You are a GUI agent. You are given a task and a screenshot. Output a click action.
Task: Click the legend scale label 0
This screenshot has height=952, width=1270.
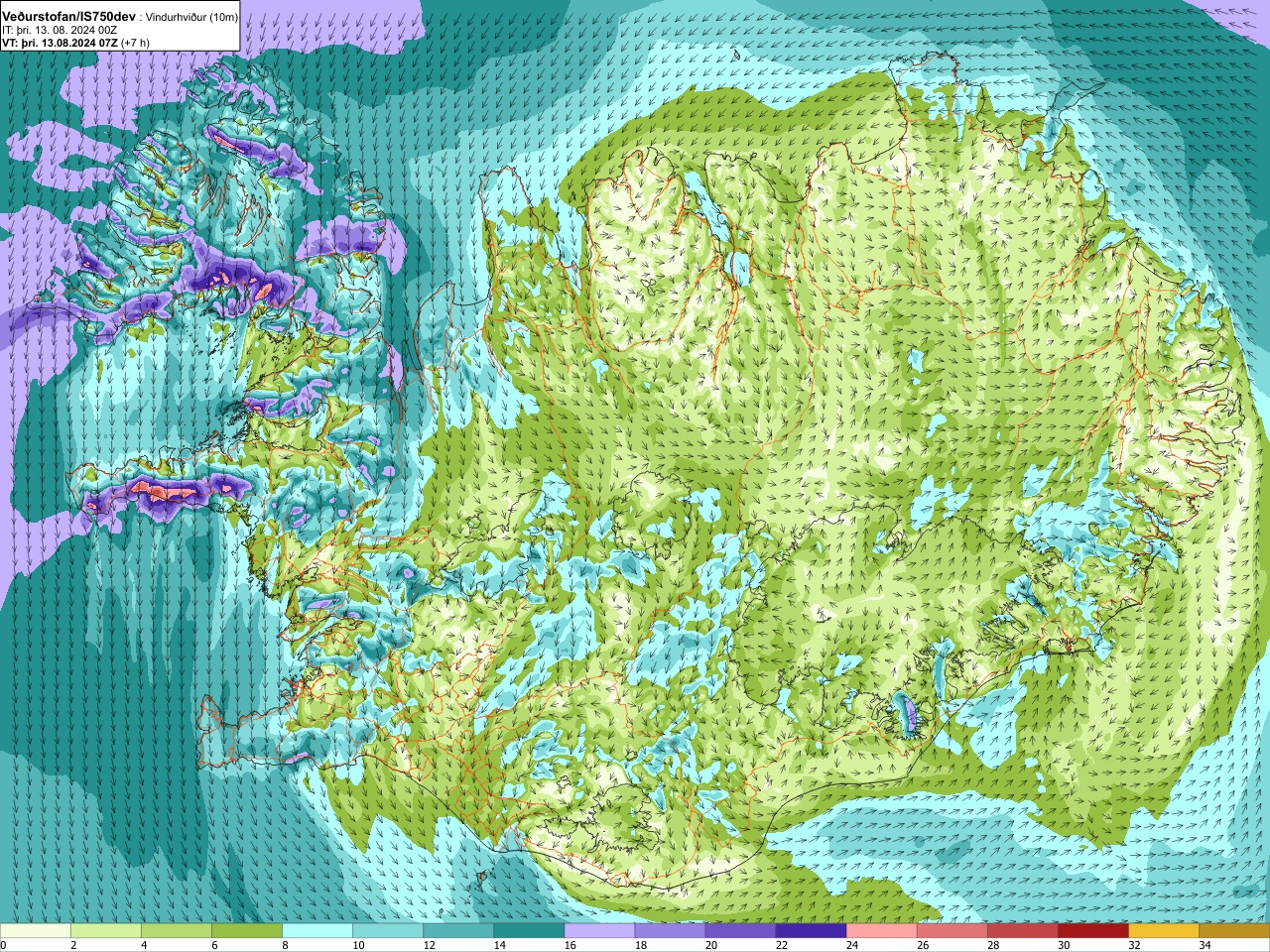[4, 945]
